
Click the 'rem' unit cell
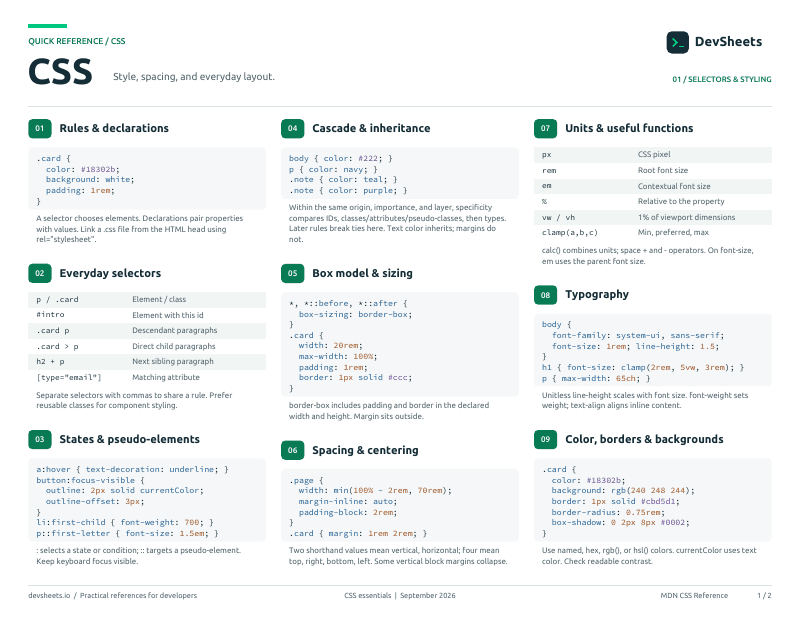click(x=549, y=171)
